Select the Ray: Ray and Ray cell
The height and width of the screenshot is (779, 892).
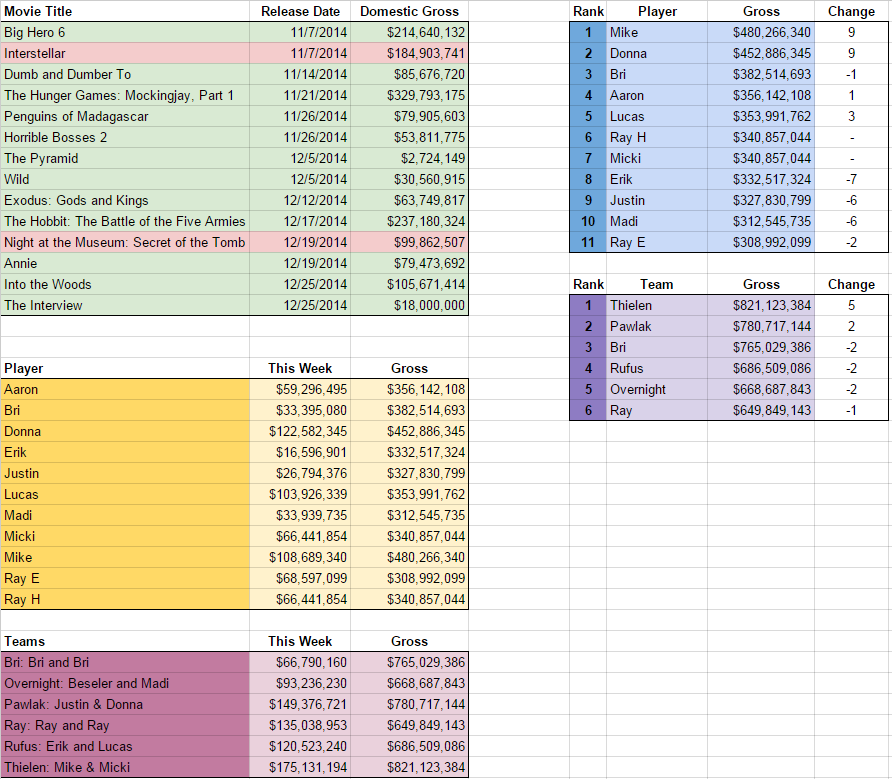pos(125,726)
